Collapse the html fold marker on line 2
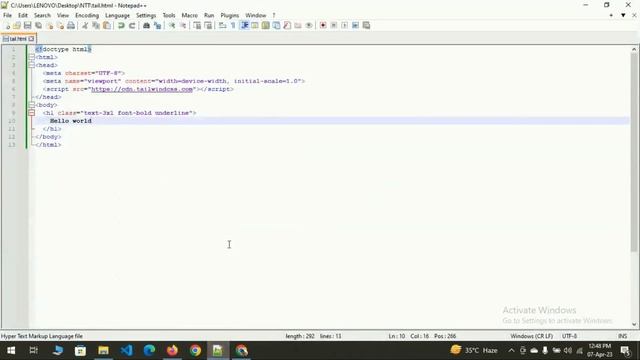The image size is (640, 360). click(x=31, y=57)
